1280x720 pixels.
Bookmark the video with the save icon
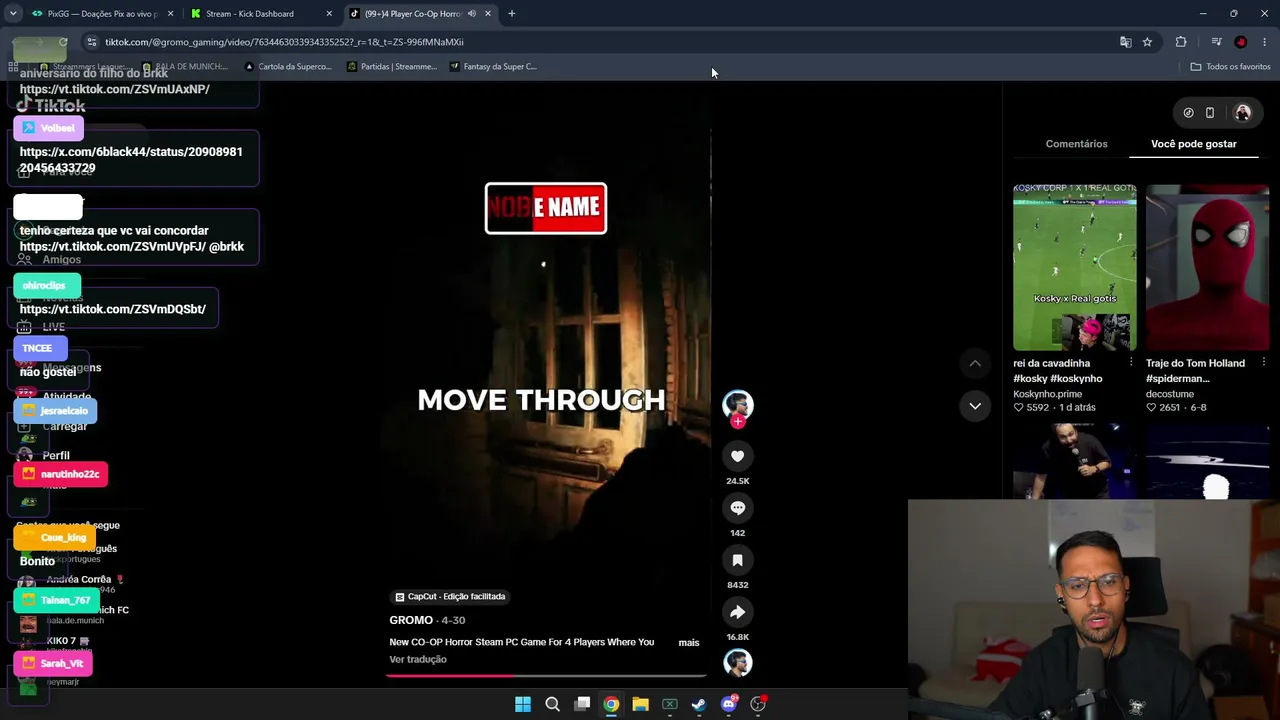737,560
